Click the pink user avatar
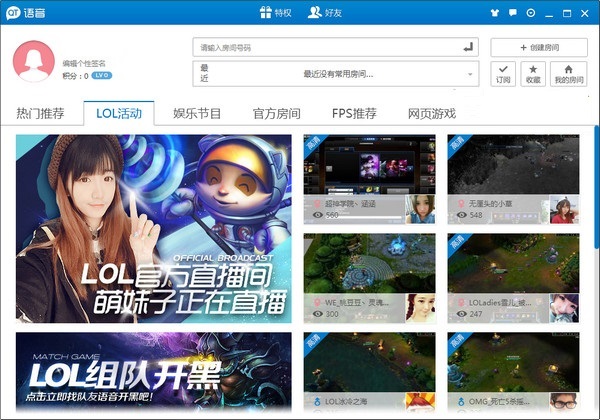Screen dimensions: 600x420 tap(34, 61)
